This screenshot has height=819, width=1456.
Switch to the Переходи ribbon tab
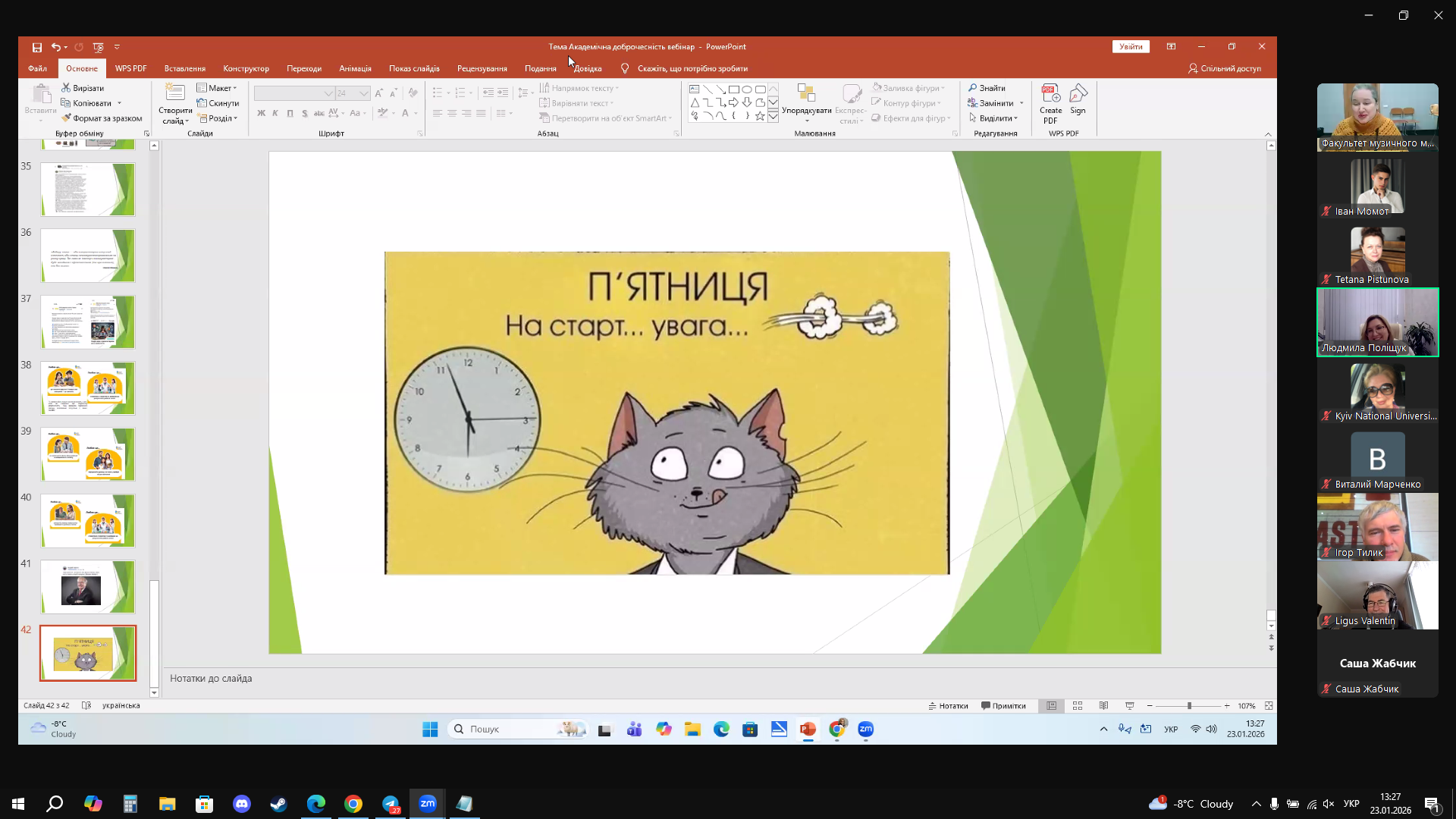tap(304, 68)
